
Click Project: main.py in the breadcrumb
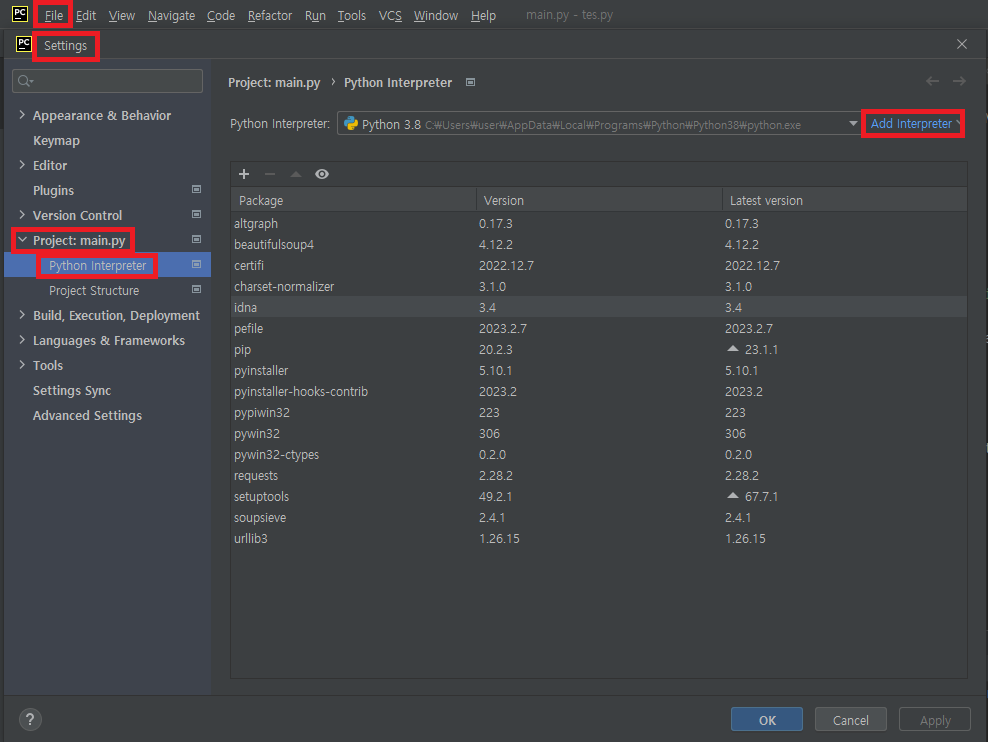(274, 83)
